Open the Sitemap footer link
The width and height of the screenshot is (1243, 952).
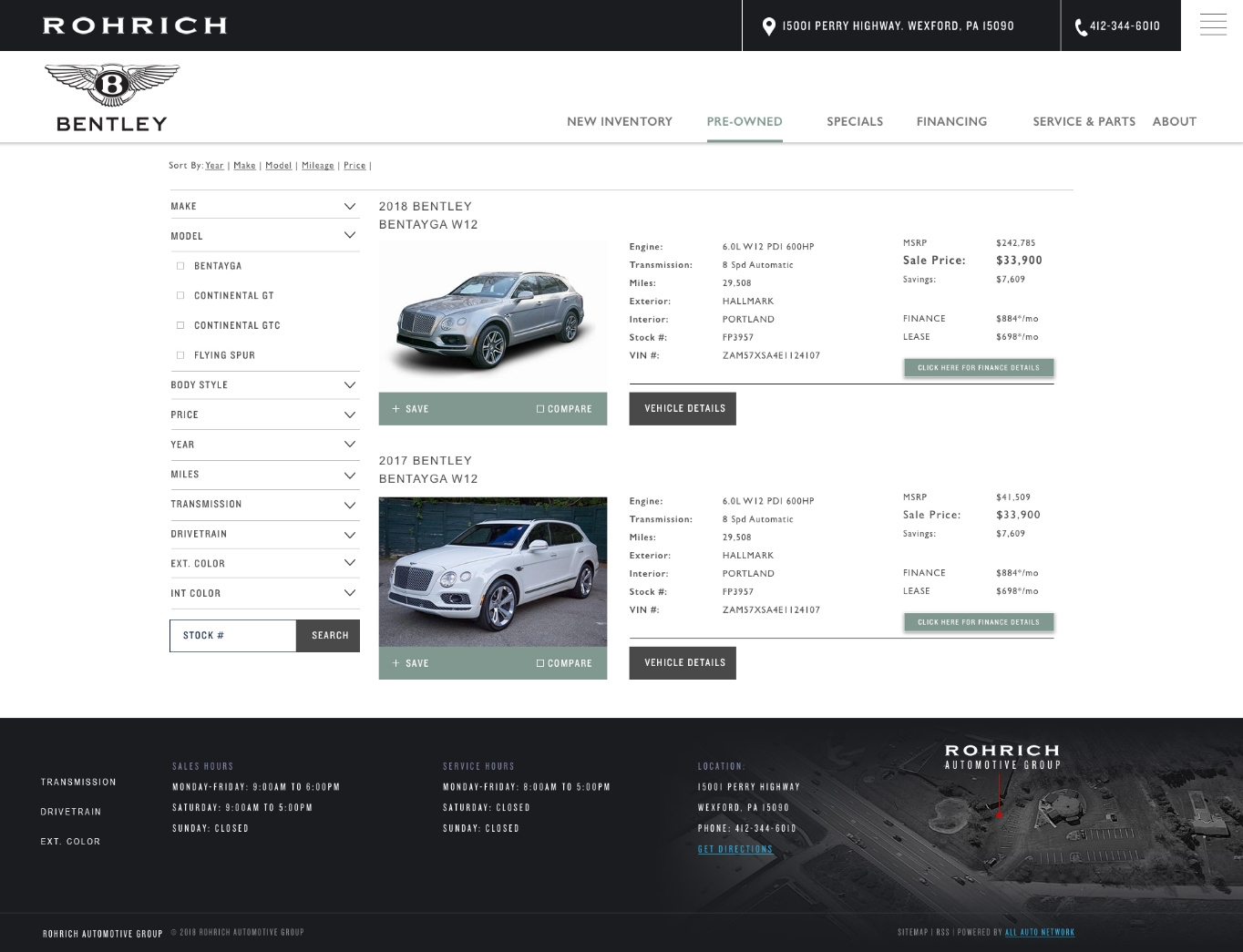(x=912, y=932)
